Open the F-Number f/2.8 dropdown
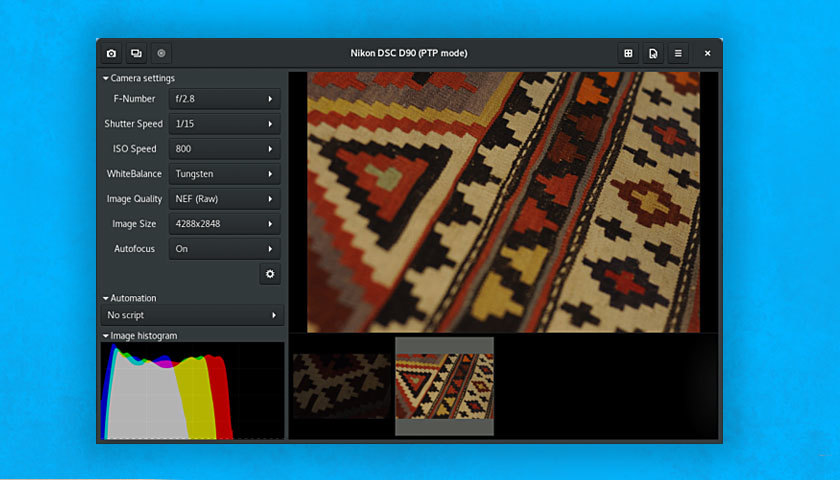The image size is (840, 480). point(224,99)
